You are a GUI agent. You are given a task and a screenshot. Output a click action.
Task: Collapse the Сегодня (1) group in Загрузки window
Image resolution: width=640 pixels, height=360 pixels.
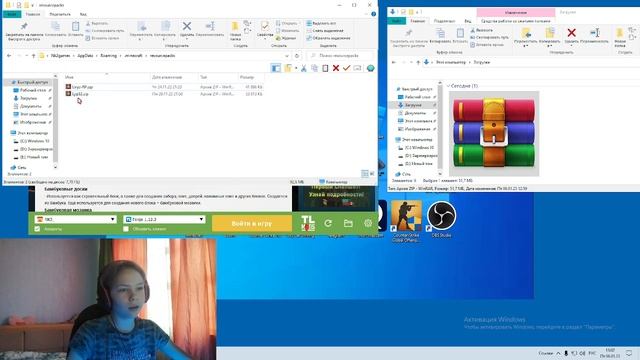click(x=449, y=86)
